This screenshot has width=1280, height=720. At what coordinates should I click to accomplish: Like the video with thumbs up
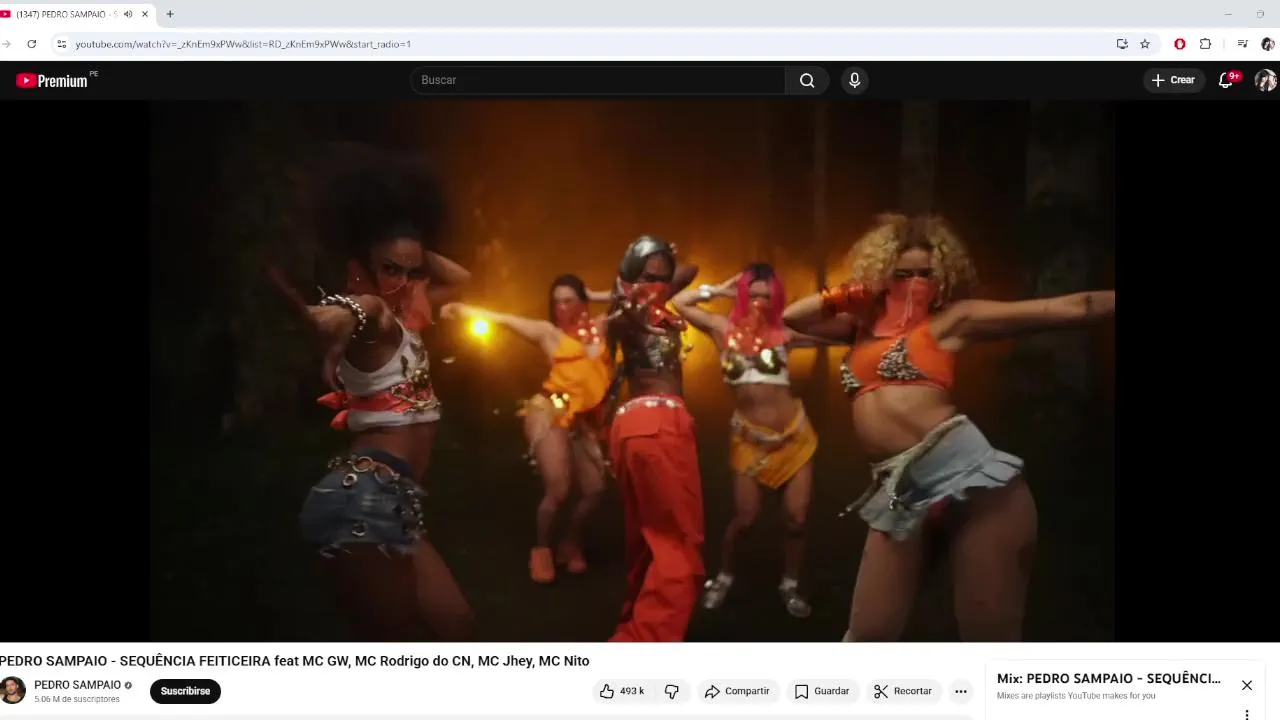(x=622, y=691)
